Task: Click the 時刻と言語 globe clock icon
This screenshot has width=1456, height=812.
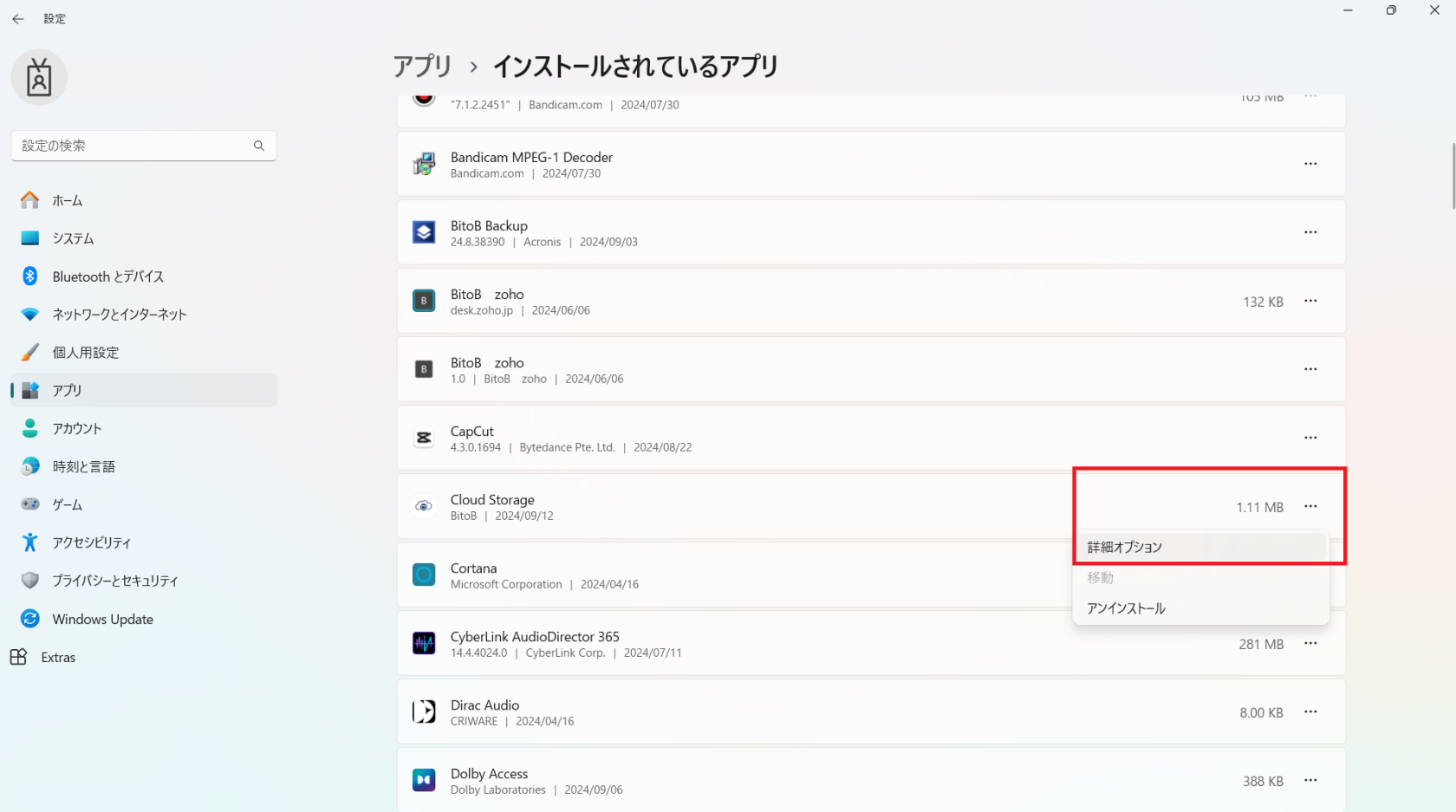Action: pyautogui.click(x=30, y=466)
